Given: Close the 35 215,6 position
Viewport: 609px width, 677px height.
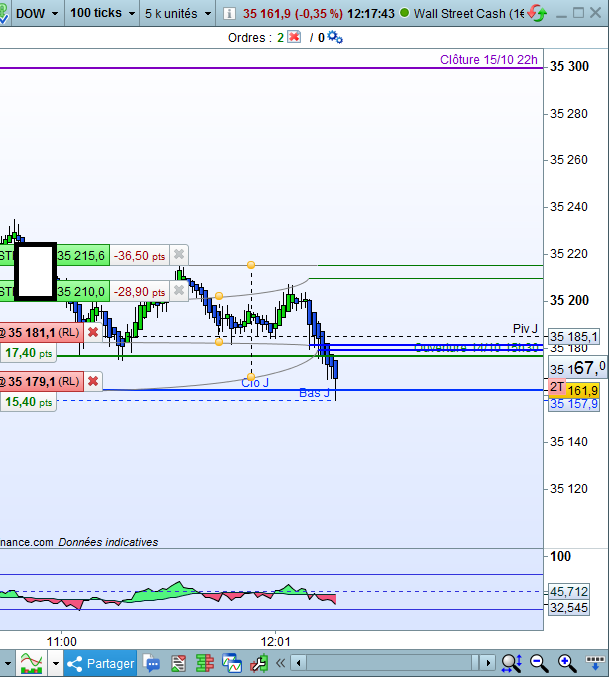Looking at the screenshot, I should coord(179,255).
